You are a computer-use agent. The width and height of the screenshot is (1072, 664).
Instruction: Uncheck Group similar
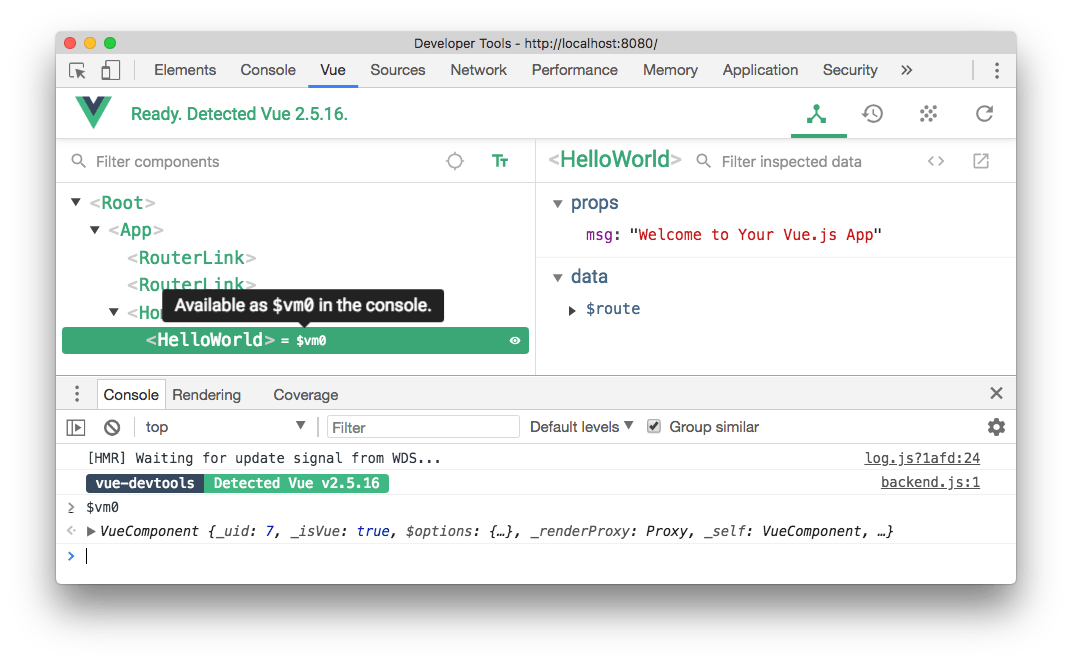[x=653, y=427]
